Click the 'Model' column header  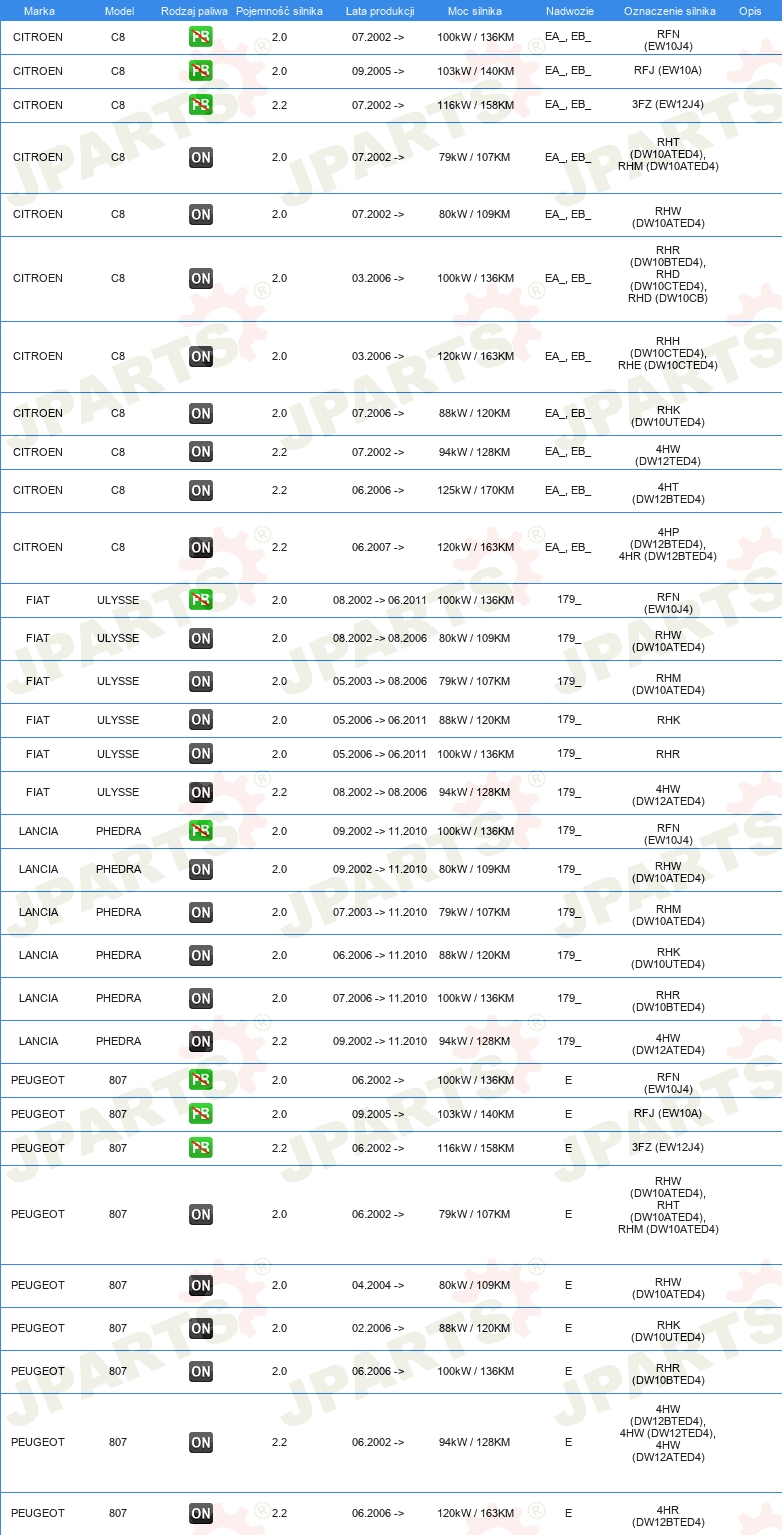pos(119,11)
